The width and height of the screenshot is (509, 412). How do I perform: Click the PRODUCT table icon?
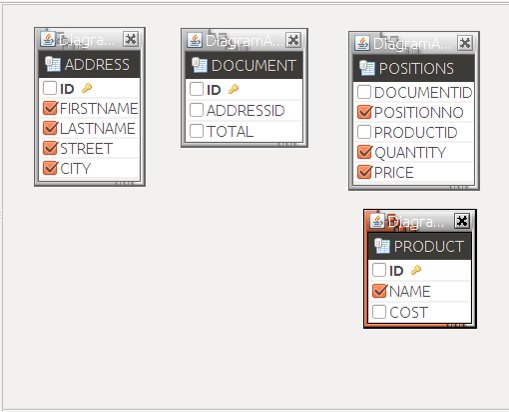pos(382,246)
